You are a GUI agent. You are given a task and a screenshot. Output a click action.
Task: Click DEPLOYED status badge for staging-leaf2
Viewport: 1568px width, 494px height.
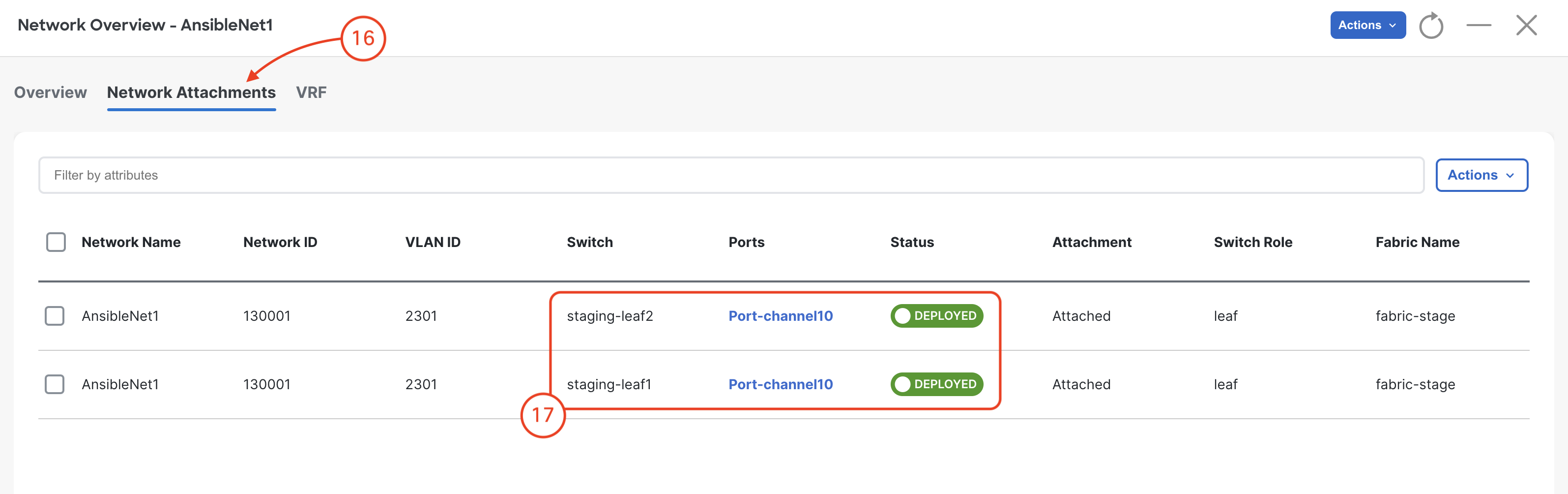pos(937,316)
